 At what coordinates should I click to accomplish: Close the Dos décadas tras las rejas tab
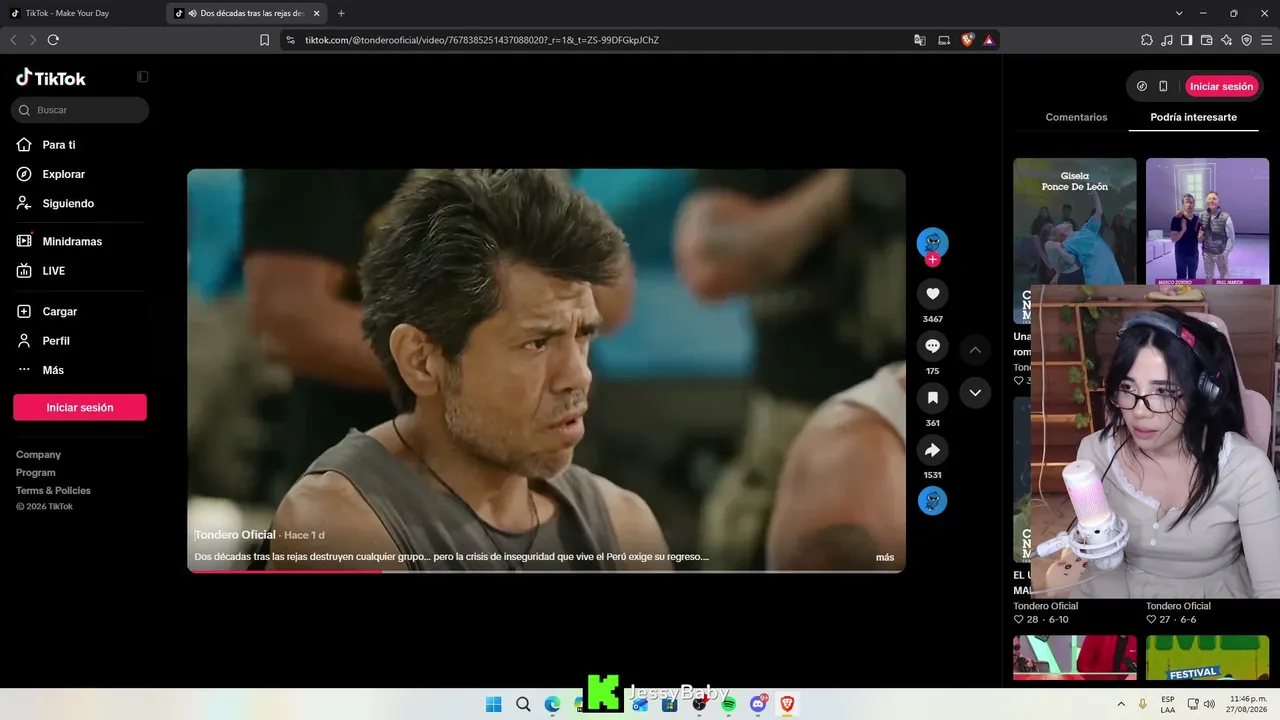pyautogui.click(x=317, y=13)
